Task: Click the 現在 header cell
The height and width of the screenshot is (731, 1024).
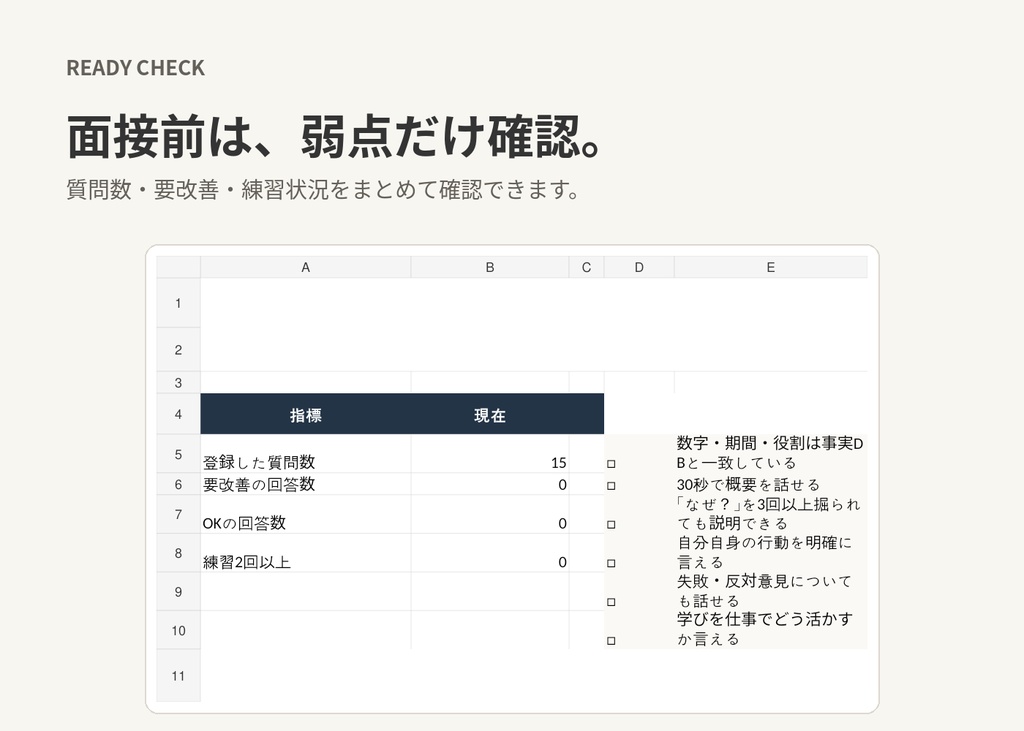Action: [490, 414]
